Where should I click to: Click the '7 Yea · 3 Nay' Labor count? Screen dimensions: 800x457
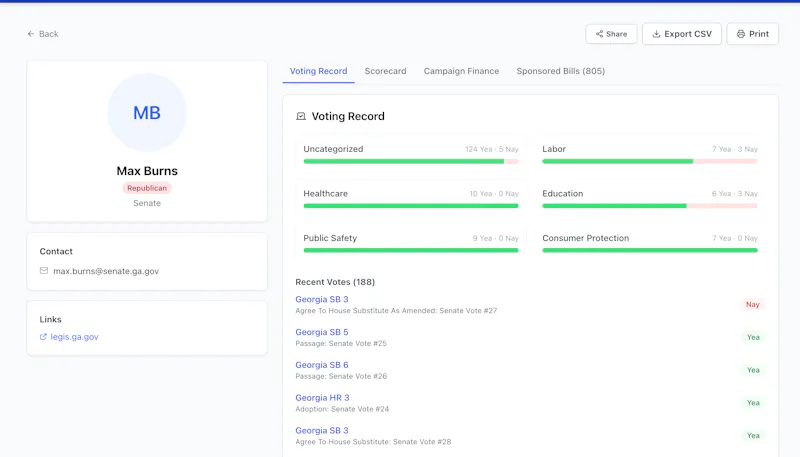735,149
